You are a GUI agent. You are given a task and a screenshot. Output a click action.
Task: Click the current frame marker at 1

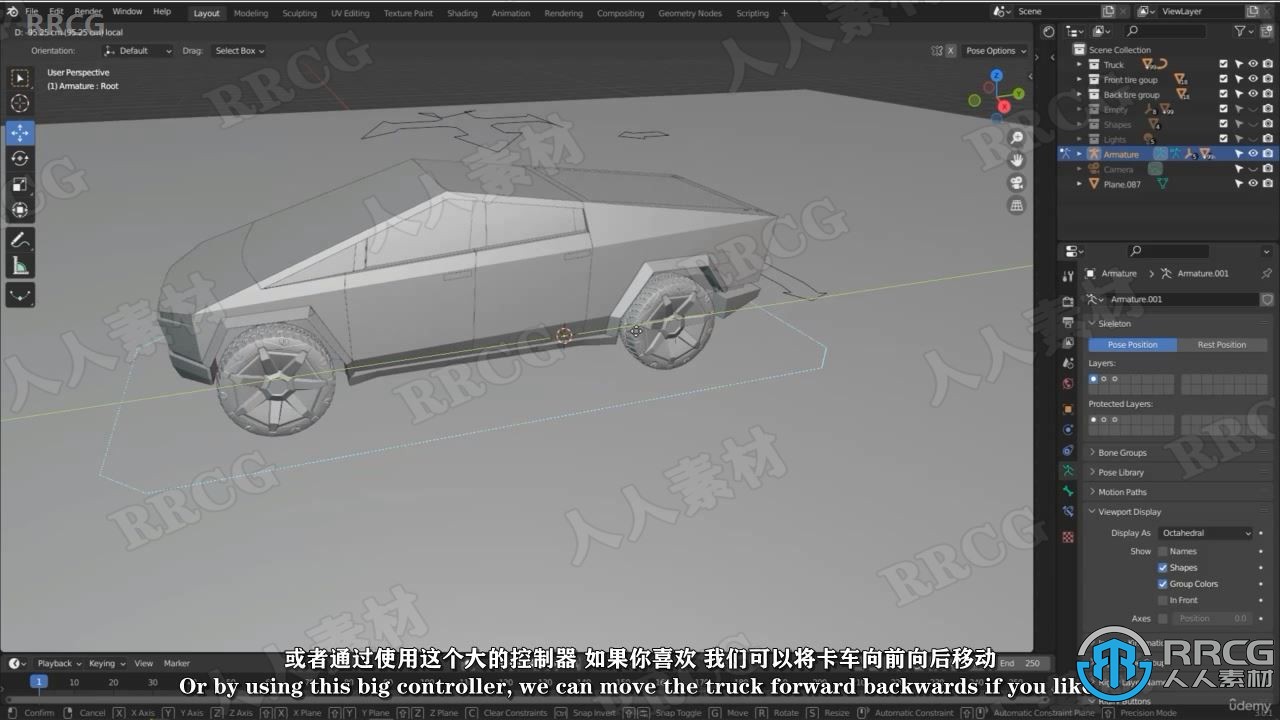point(38,682)
